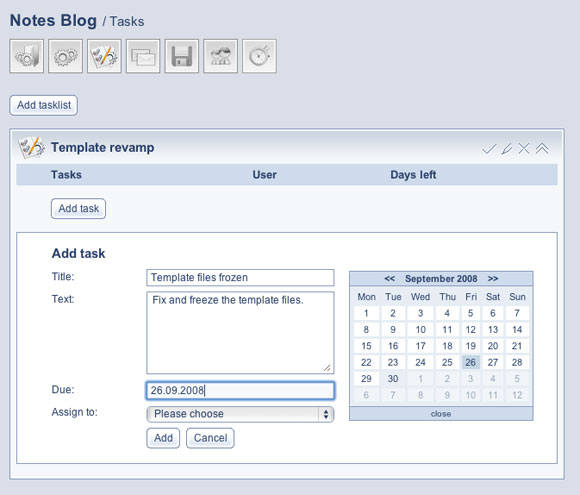Open the milestones gears icon
This screenshot has height=495, width=580.
click(x=65, y=56)
